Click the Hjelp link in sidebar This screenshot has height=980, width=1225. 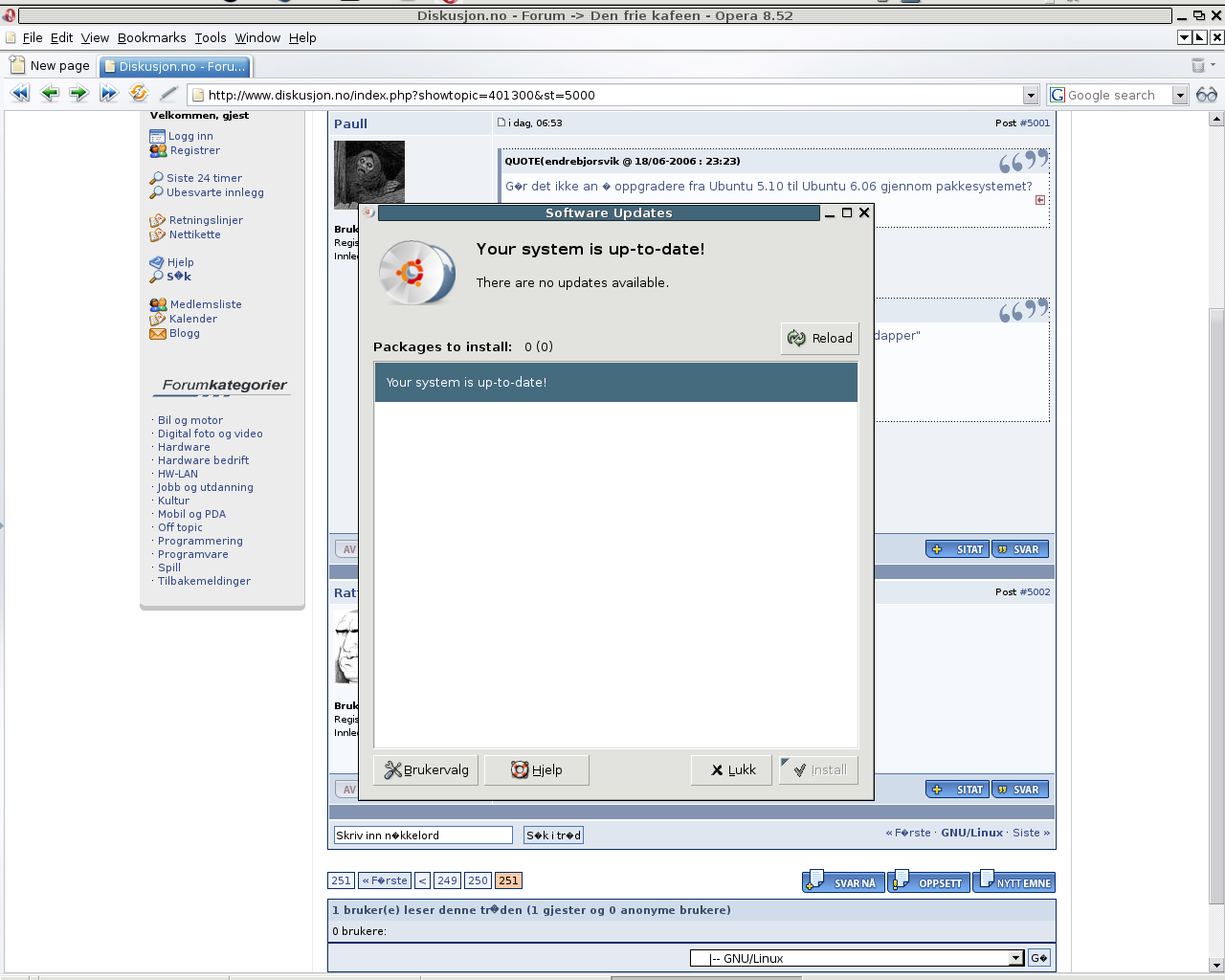coord(180,262)
